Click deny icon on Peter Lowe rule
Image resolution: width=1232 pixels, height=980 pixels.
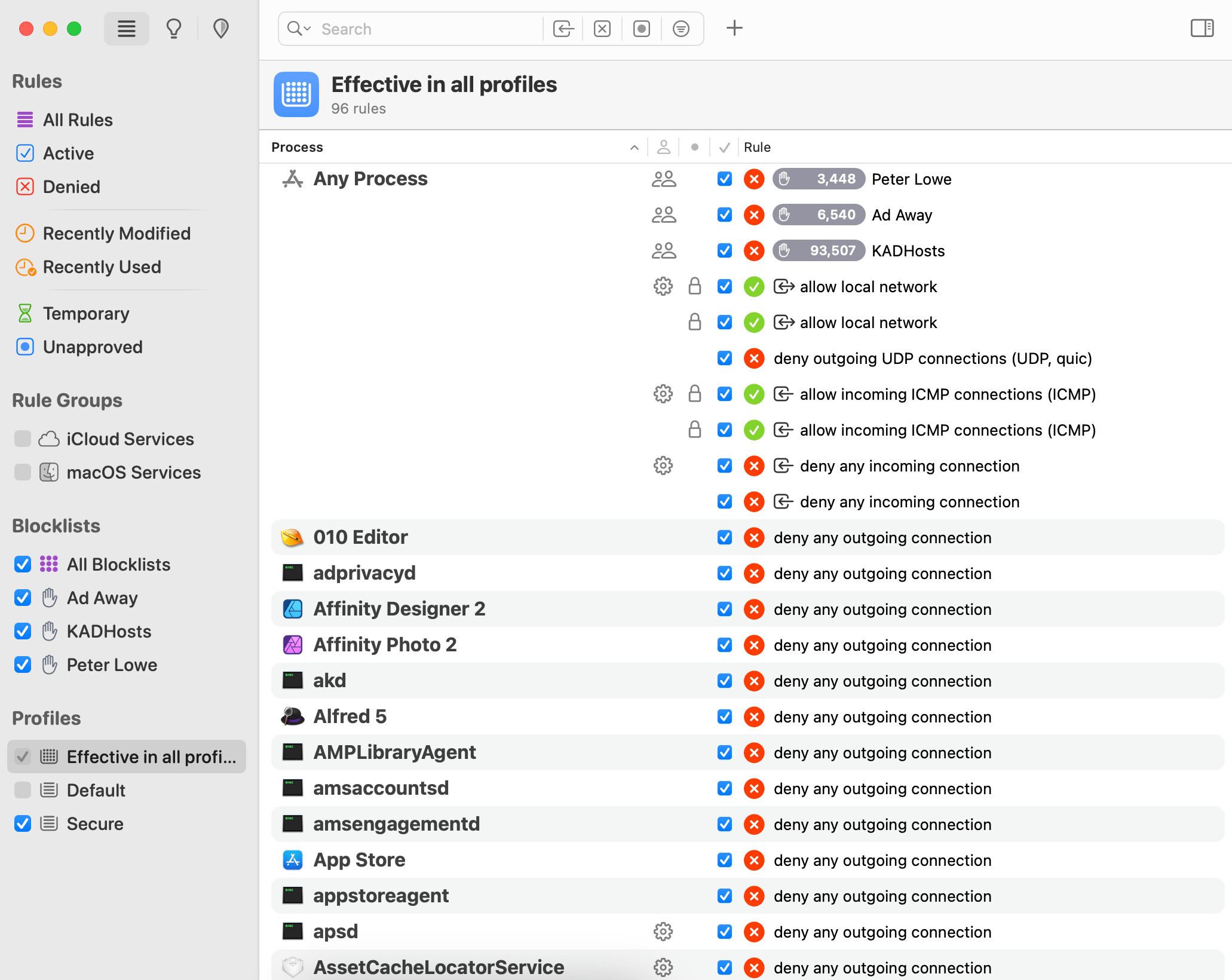click(x=754, y=179)
